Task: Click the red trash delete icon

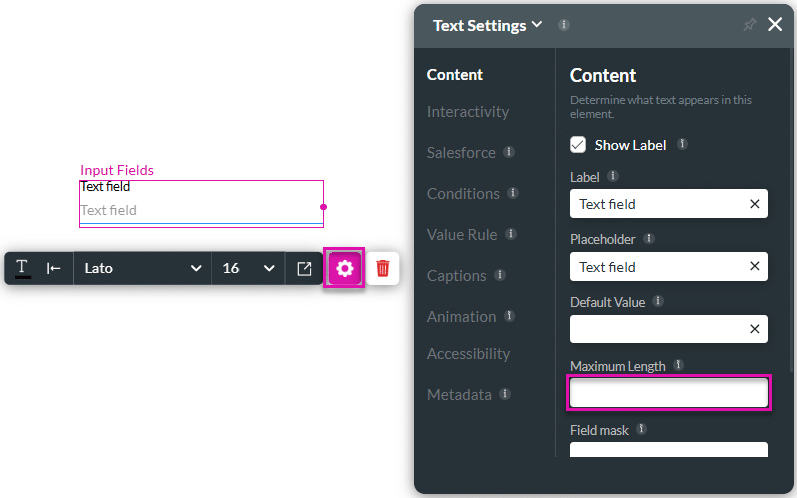Action: (382, 268)
